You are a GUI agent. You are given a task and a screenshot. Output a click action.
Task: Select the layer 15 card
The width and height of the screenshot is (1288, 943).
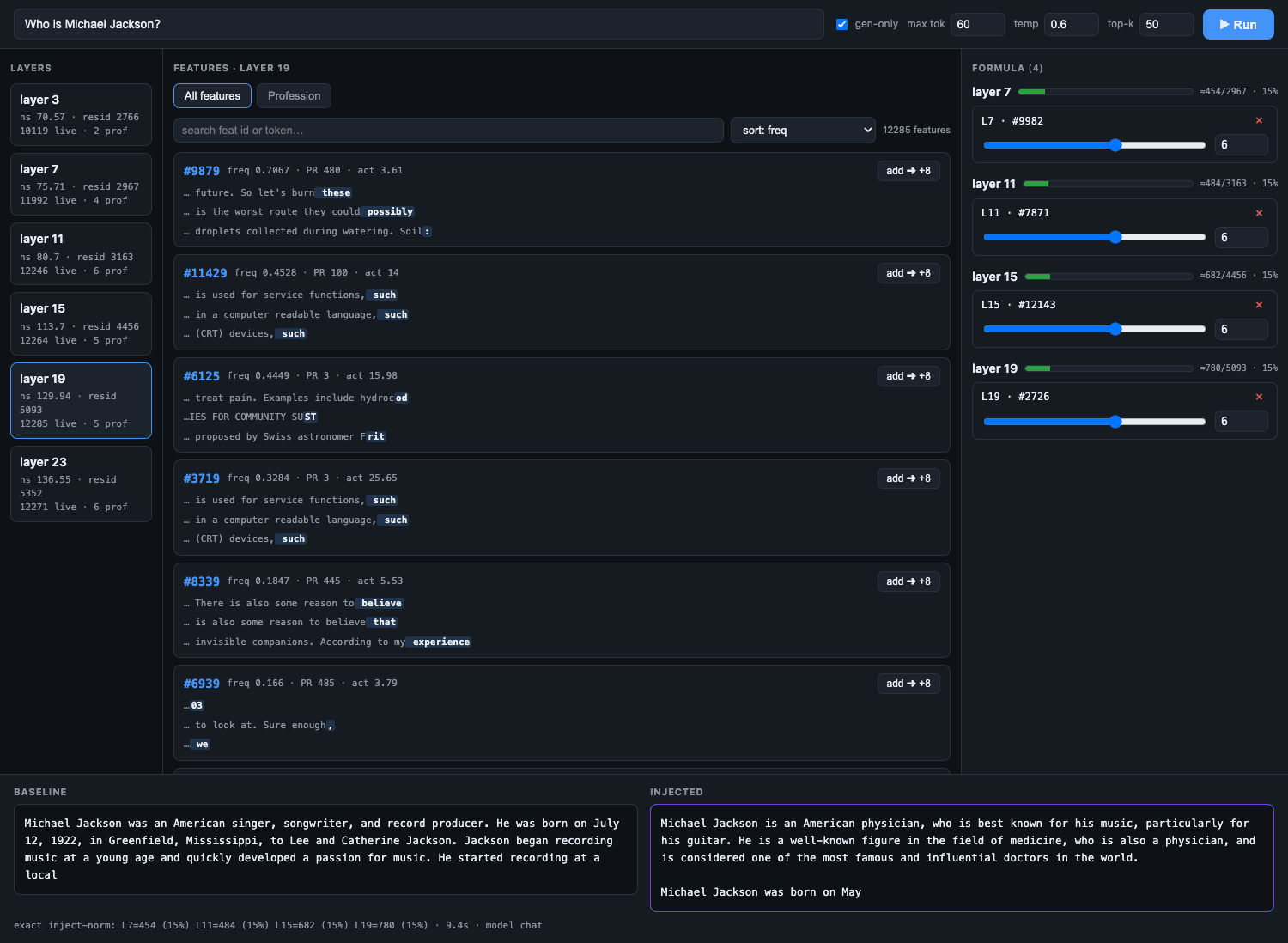[x=81, y=324]
